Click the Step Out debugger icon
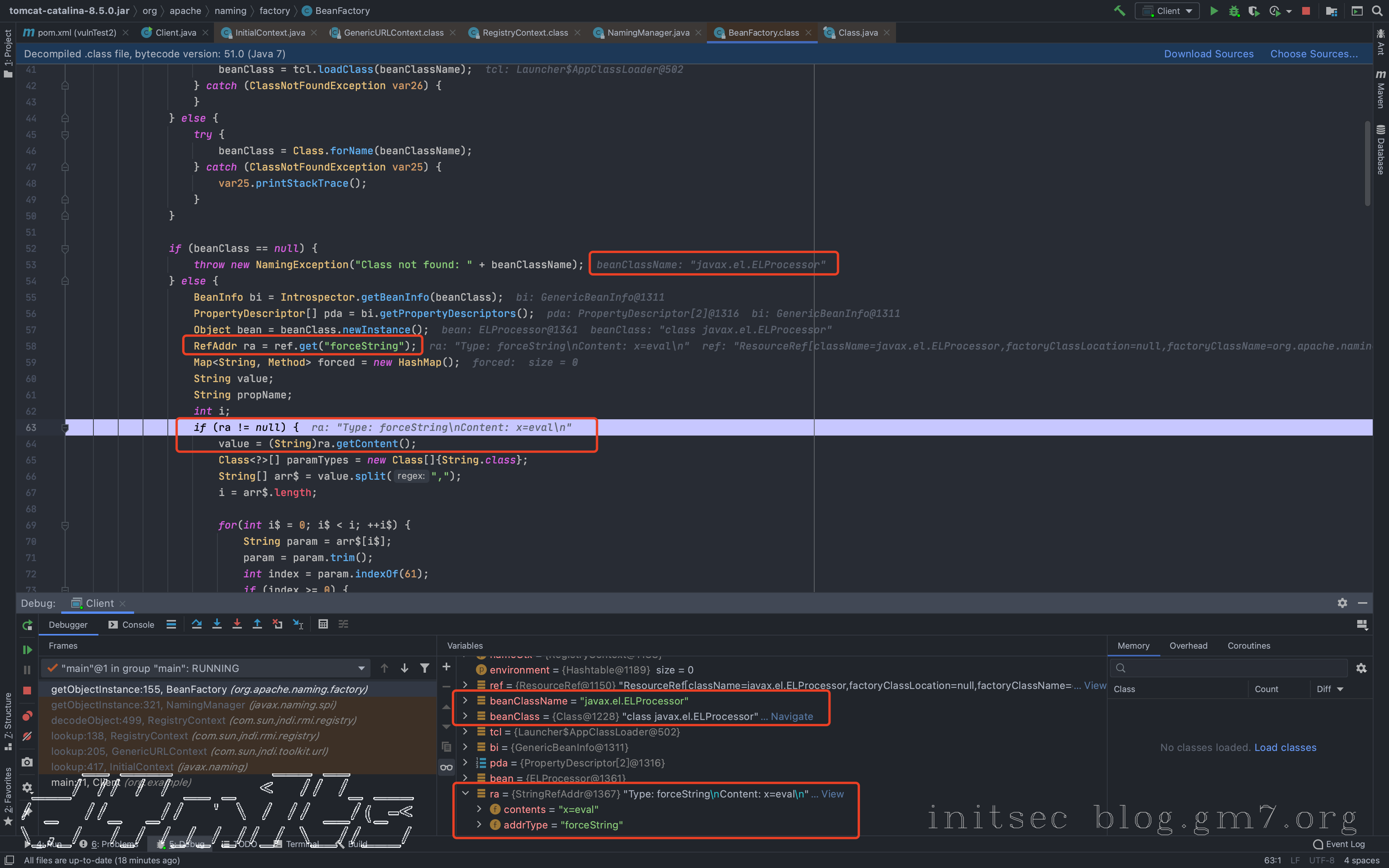This screenshot has width=1389, height=868. point(257,624)
